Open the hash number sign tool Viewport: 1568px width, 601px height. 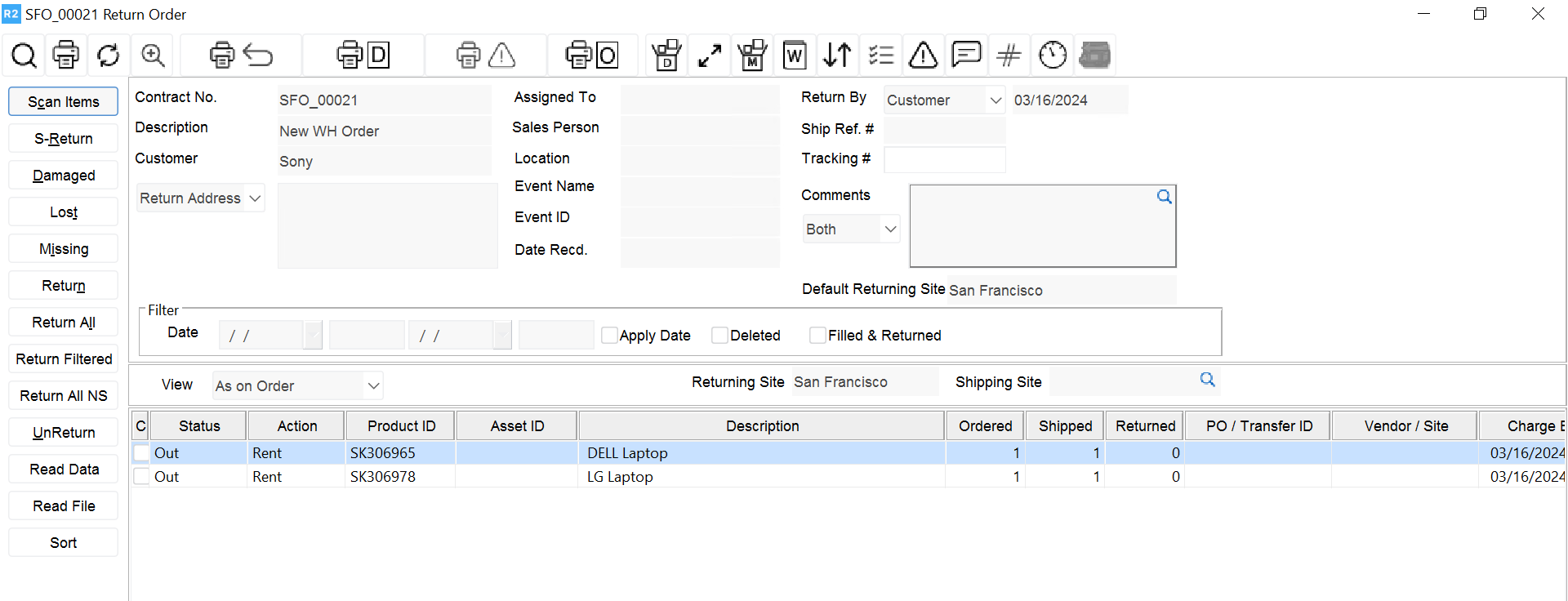[1009, 56]
